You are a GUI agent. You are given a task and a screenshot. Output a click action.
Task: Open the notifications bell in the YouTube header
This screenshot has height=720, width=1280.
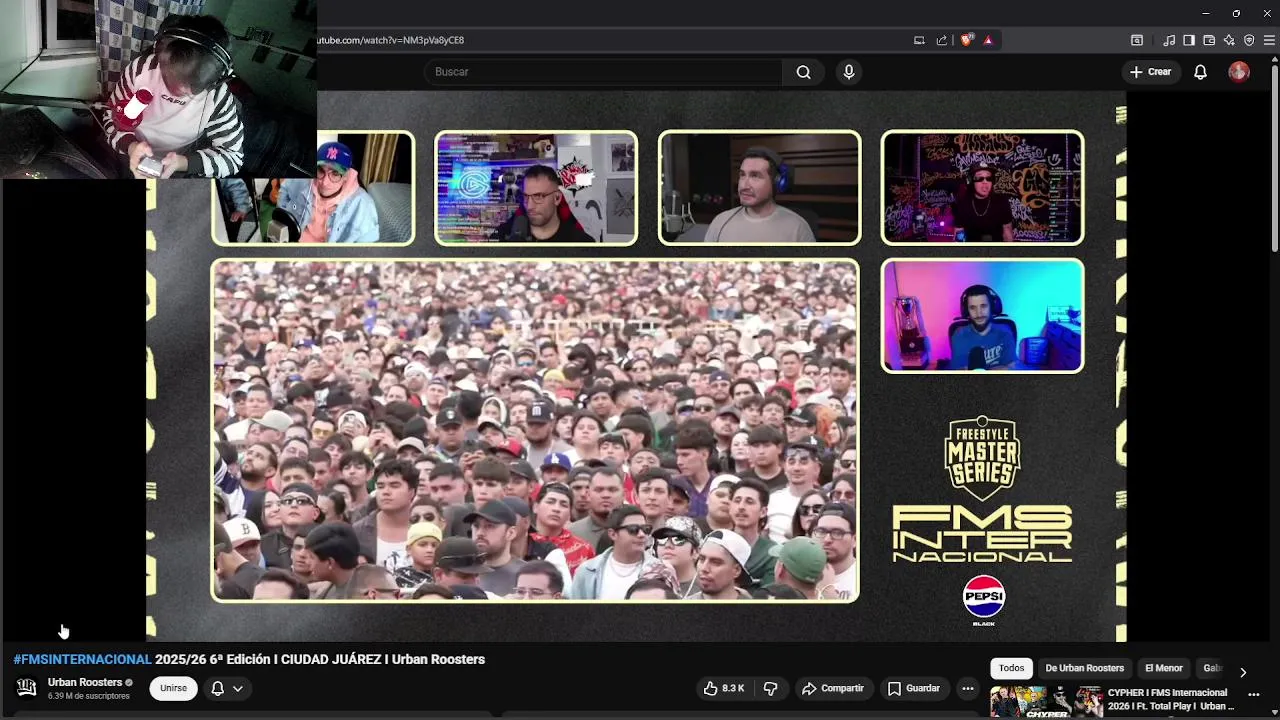pyautogui.click(x=1200, y=72)
